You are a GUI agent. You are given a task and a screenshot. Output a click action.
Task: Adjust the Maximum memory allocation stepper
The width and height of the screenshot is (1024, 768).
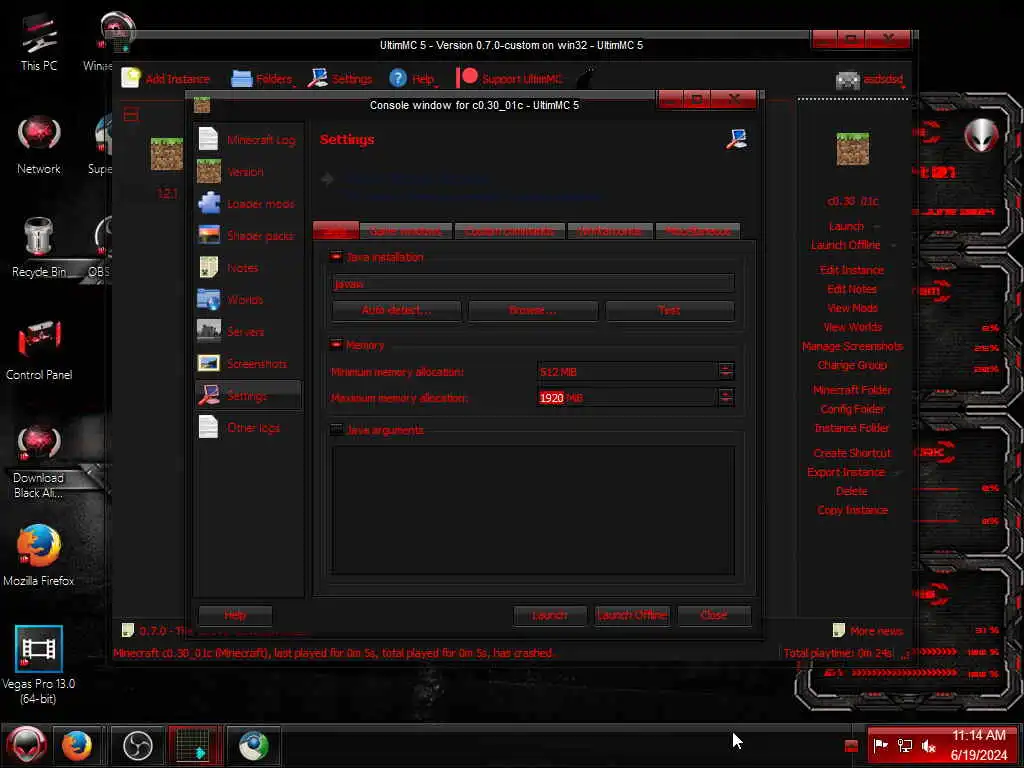[726, 397]
